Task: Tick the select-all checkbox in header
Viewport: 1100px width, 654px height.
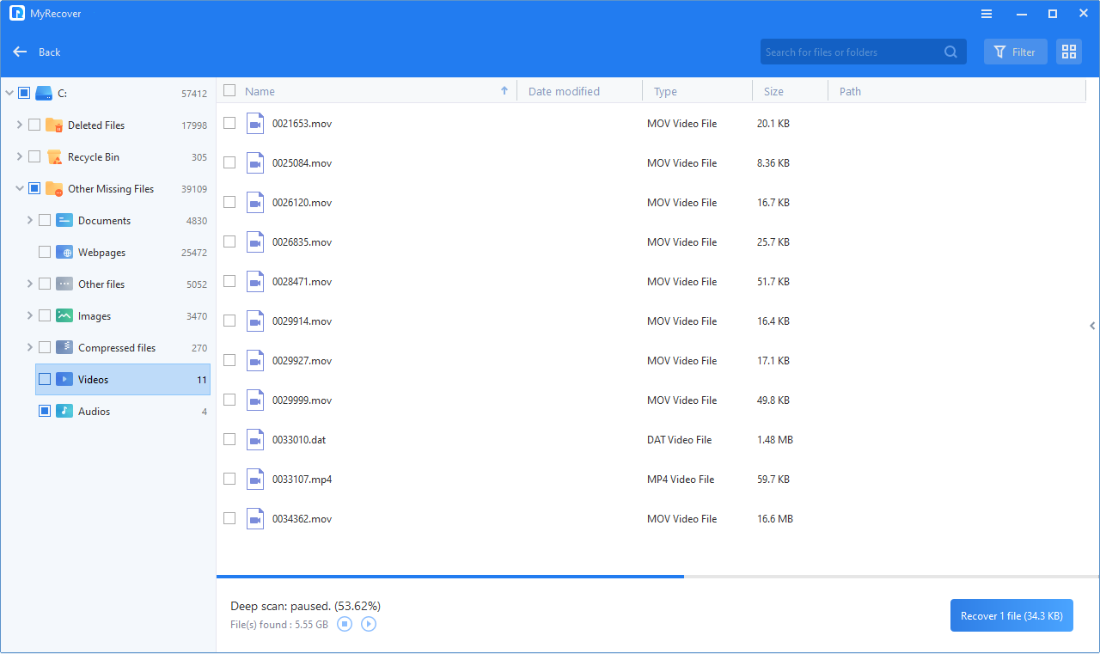Action: [229, 91]
